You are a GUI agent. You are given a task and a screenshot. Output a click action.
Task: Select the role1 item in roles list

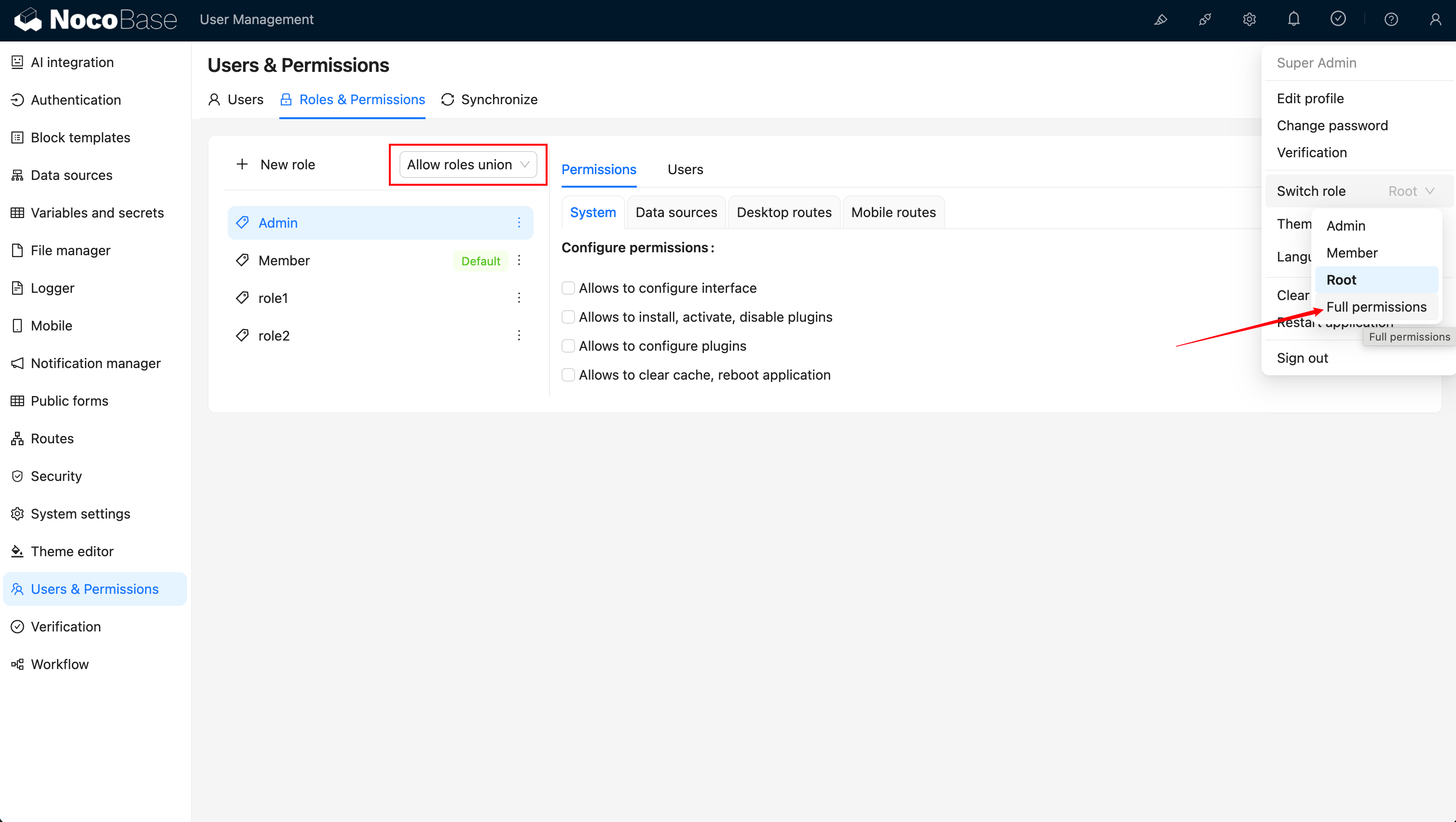pyautogui.click(x=274, y=298)
